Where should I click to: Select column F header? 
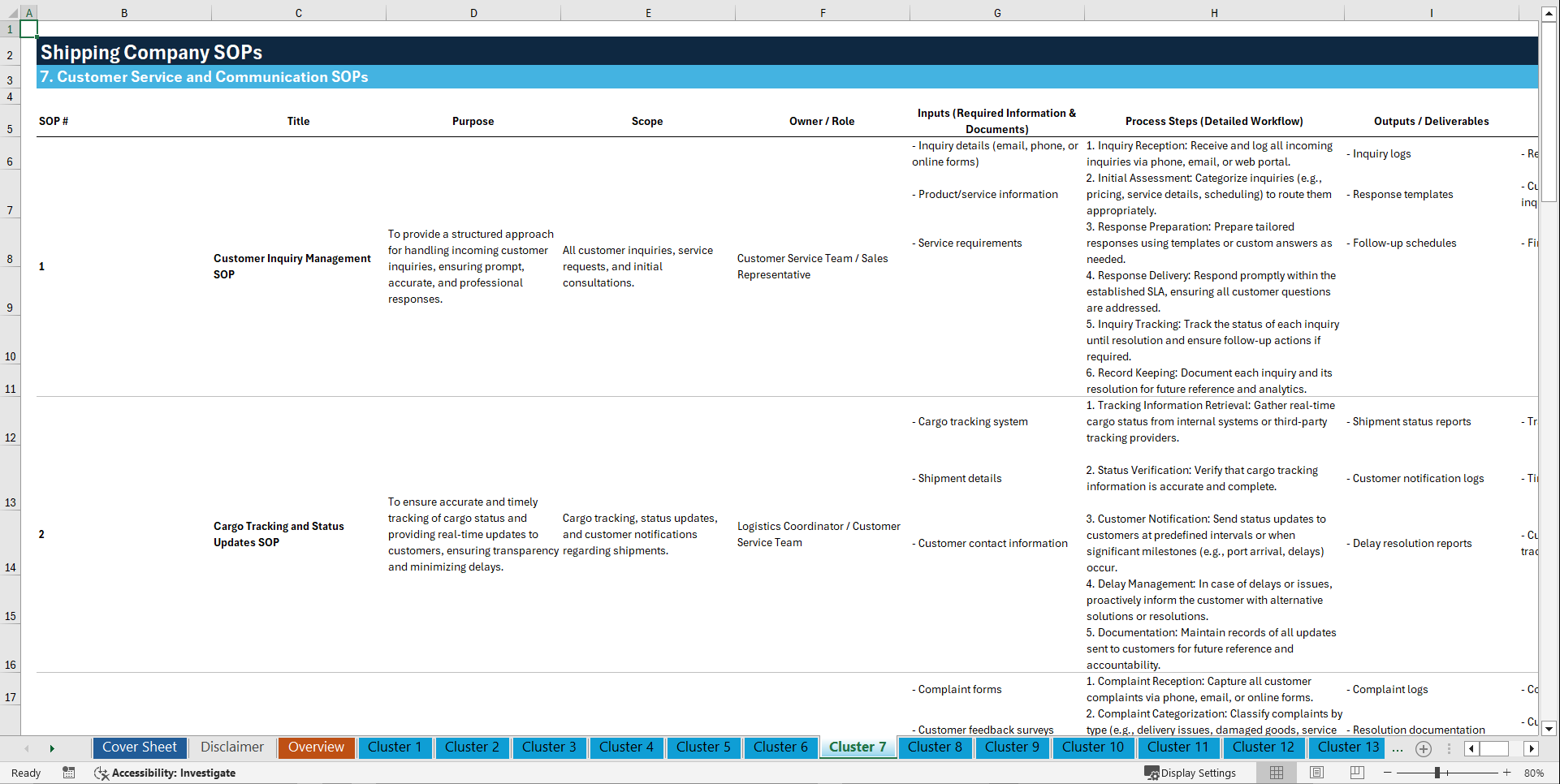click(823, 13)
